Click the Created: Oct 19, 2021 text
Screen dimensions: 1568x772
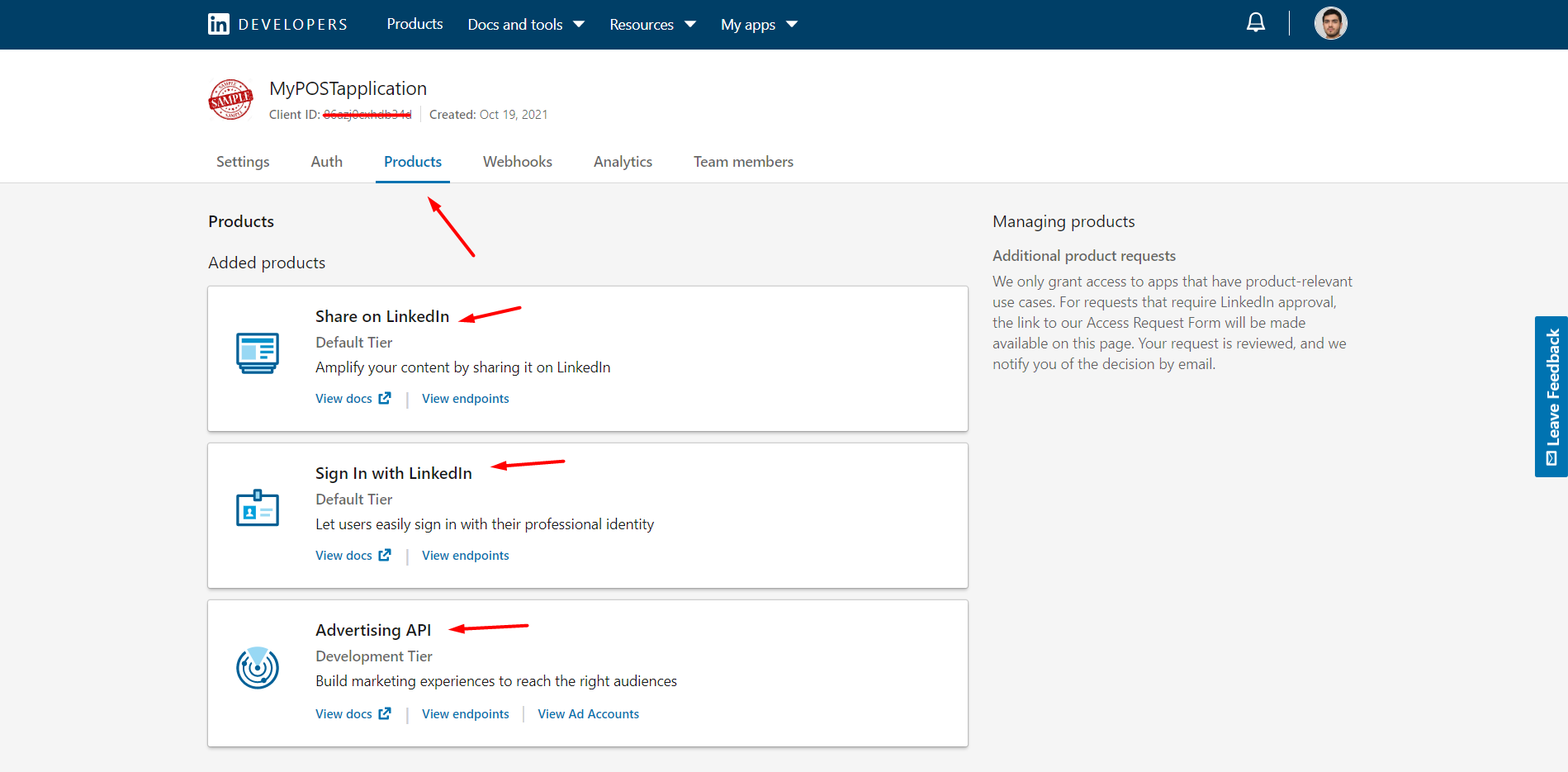(x=489, y=114)
